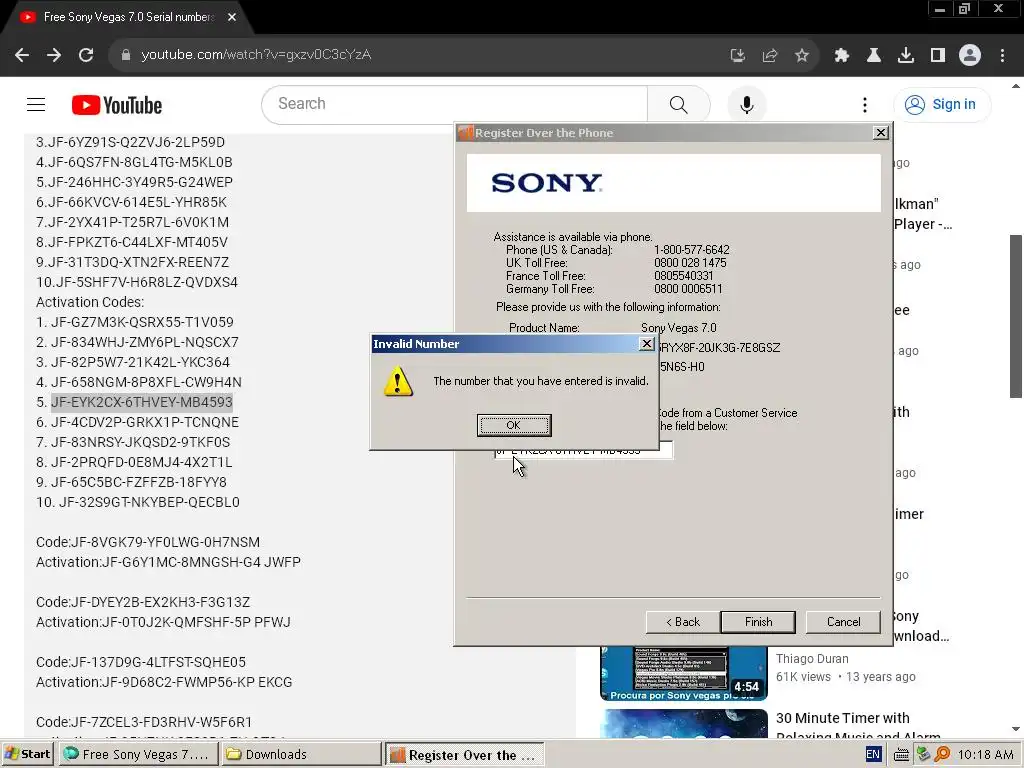This screenshot has width=1024, height=768.
Task: Click the text JF-32S9GT-NKYBEP-QECBL0
Action: click(x=149, y=502)
